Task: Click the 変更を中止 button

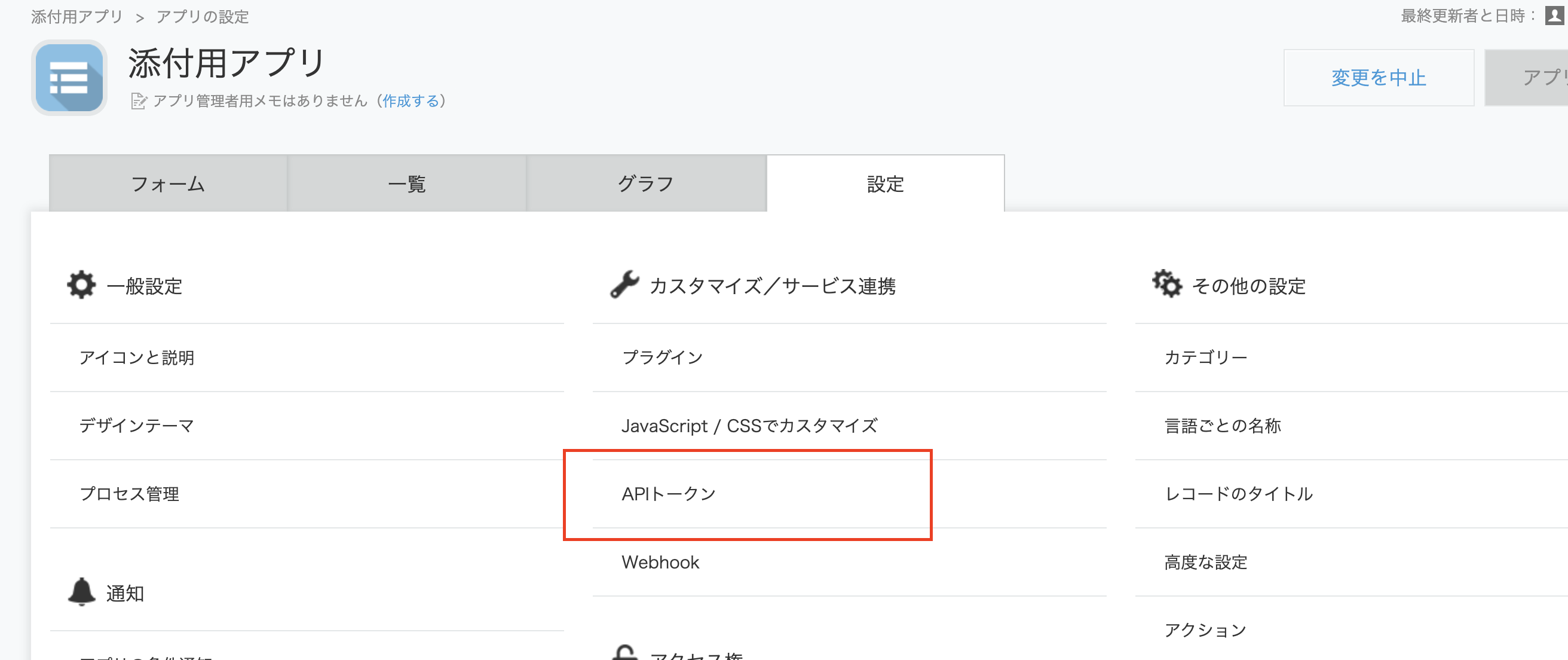Action: (x=1379, y=78)
